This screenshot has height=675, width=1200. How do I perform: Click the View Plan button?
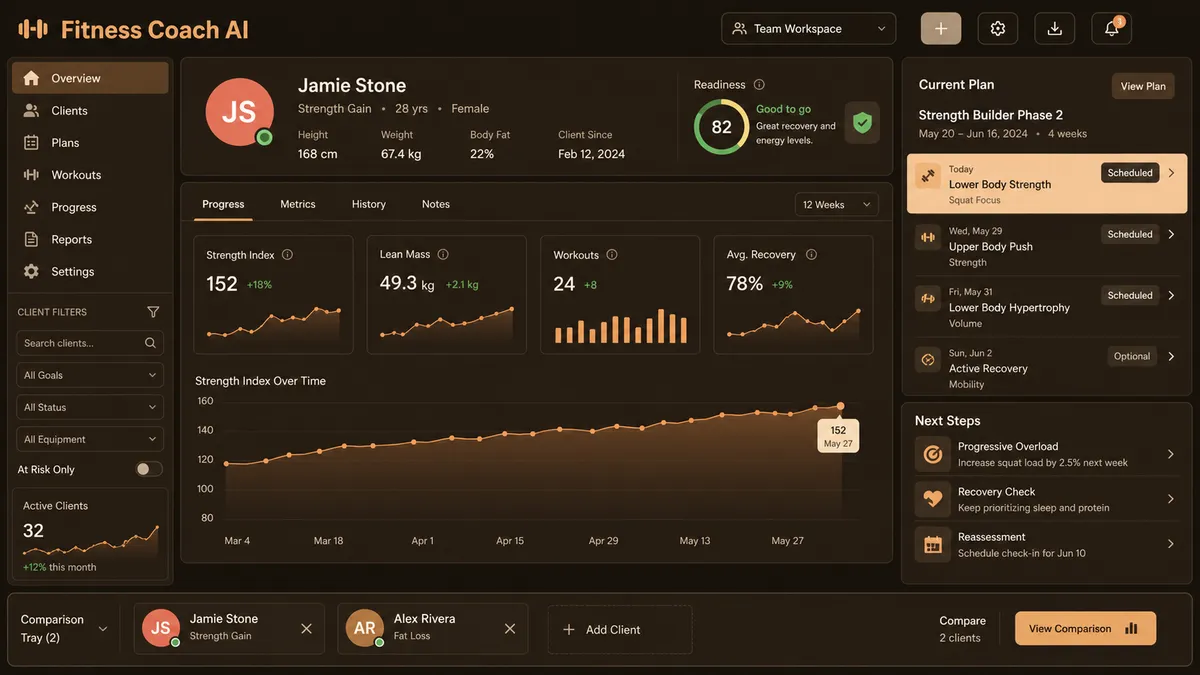click(1143, 86)
